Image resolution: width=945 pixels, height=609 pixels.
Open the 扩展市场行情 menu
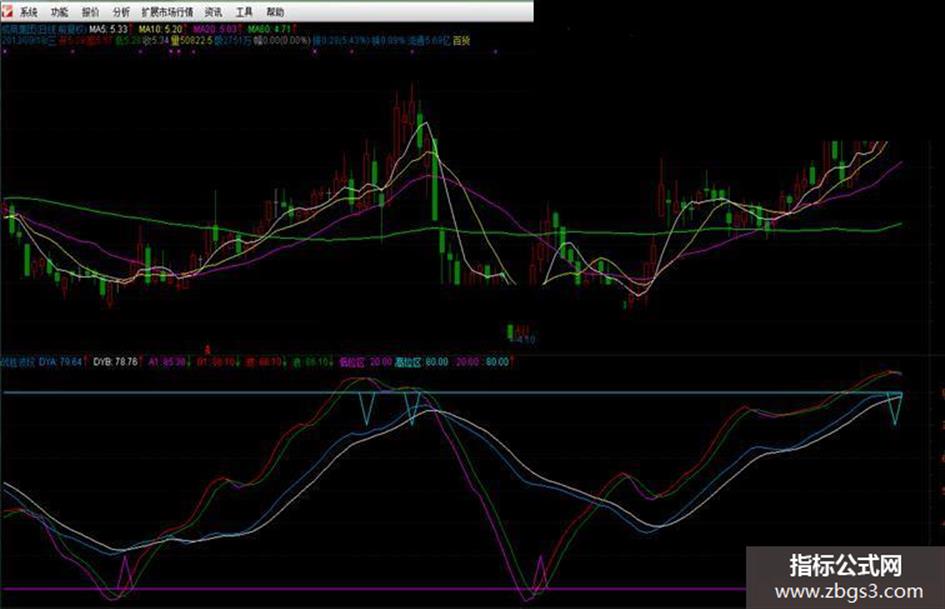[168, 12]
